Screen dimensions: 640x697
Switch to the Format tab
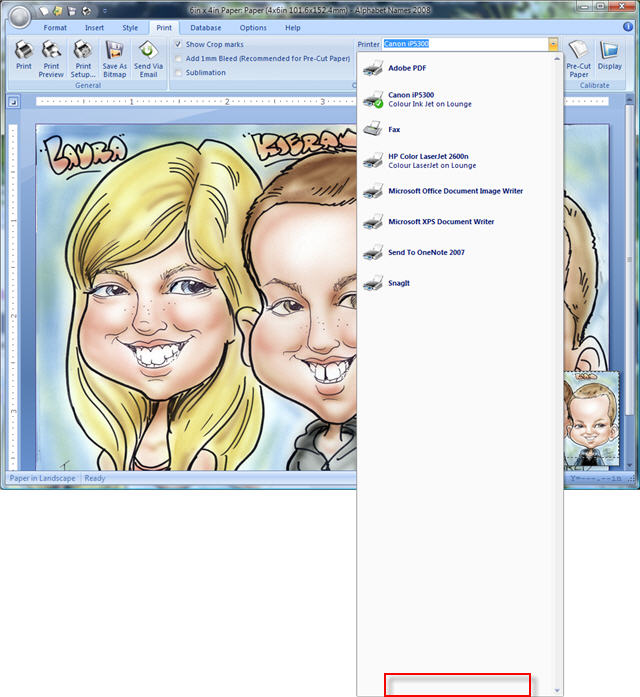(55, 28)
